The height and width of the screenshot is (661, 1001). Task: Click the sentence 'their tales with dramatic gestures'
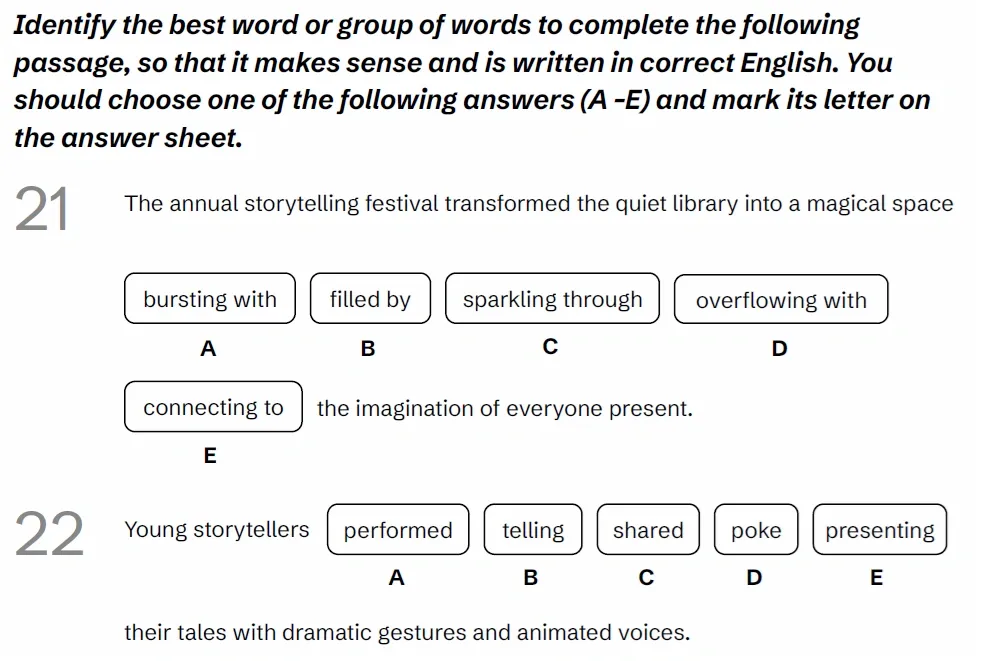(406, 632)
